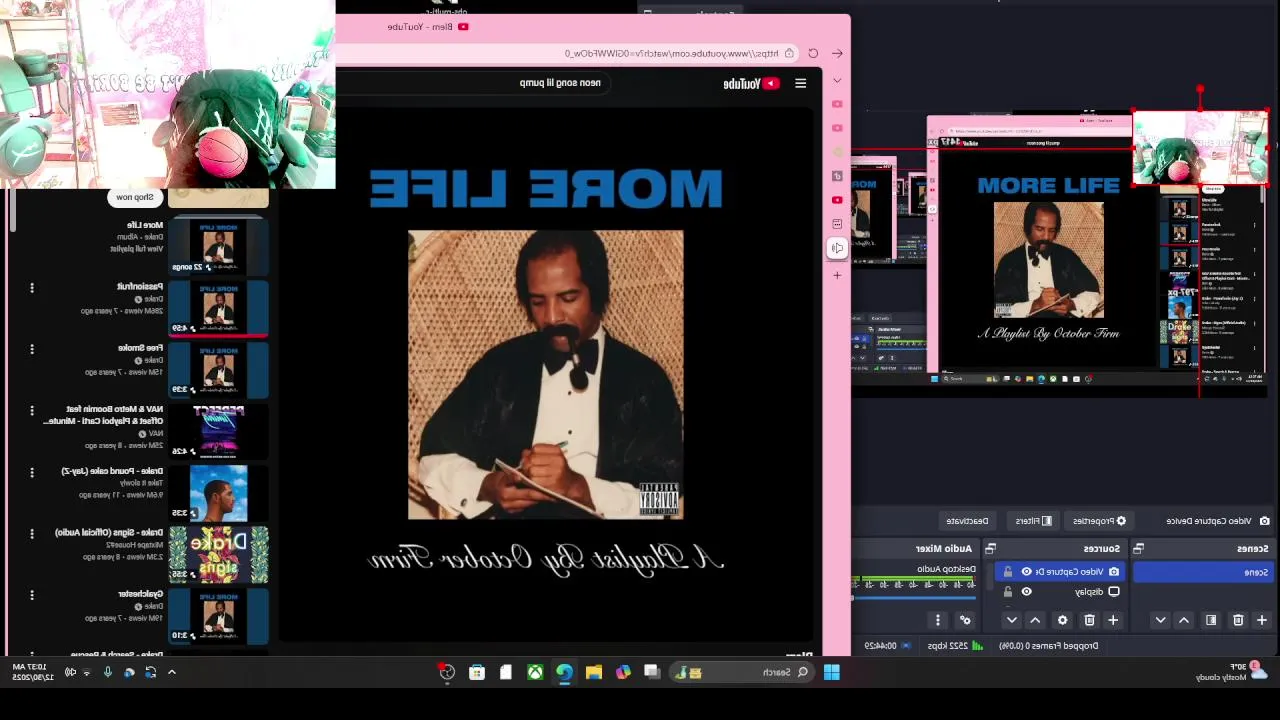Open scene filters icon in Scenes toolbar

coord(1211,620)
